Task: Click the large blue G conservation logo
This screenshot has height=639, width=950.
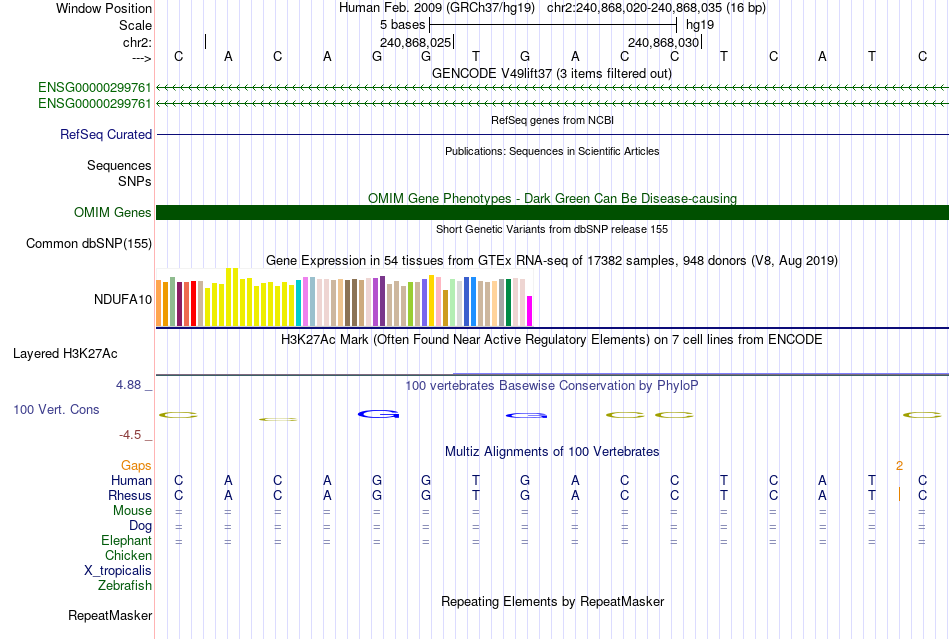Action: [x=378, y=414]
